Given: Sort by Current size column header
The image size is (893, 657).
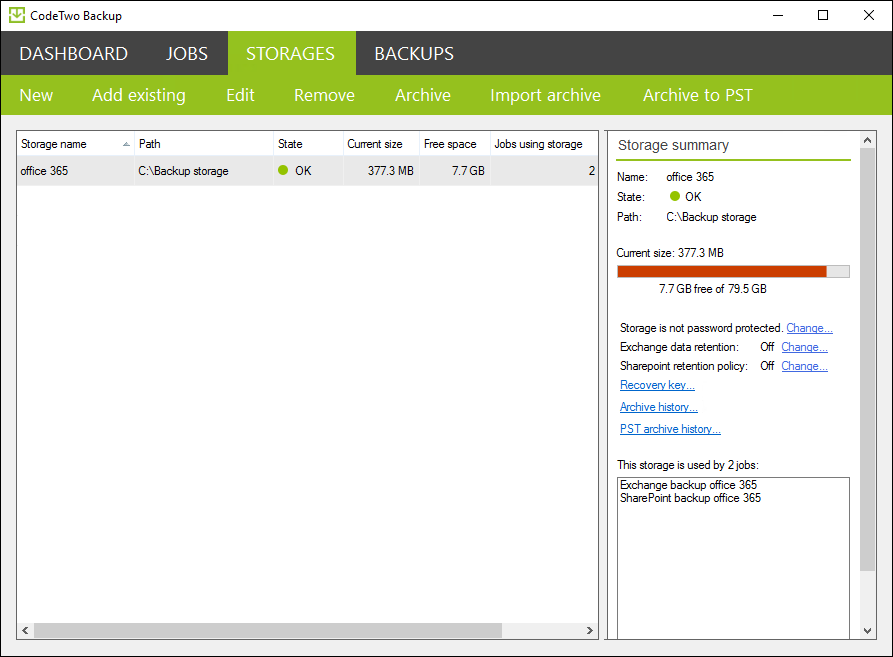Looking at the screenshot, I should pos(381,144).
